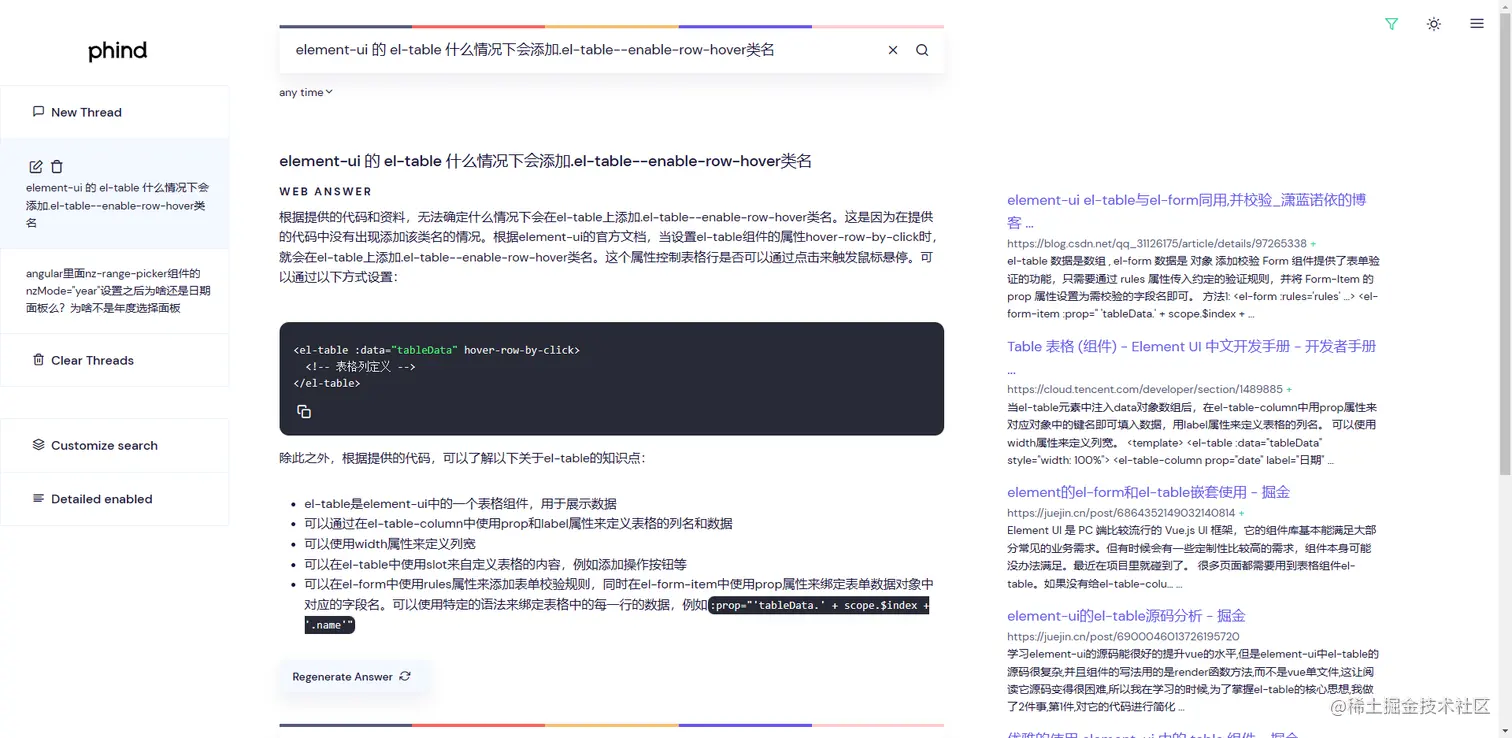Click Regenerate Answer button

(x=354, y=677)
